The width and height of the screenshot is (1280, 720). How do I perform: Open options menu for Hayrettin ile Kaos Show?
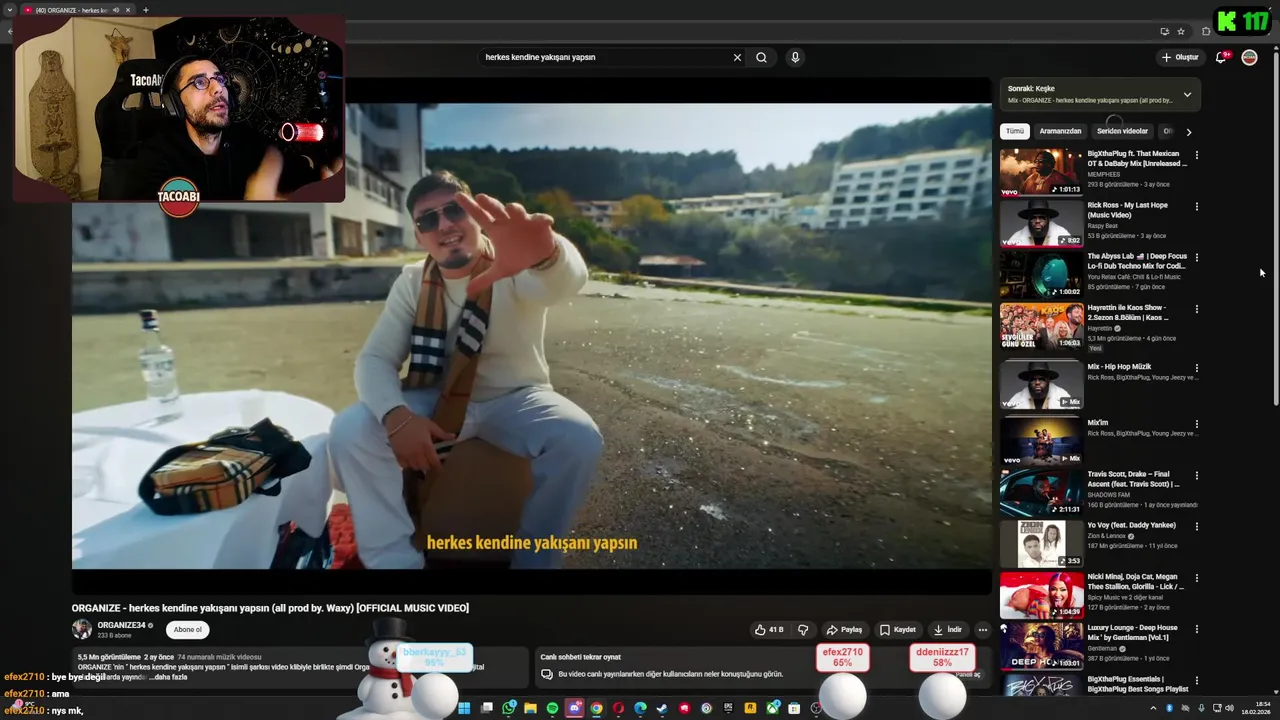pos(1196,309)
